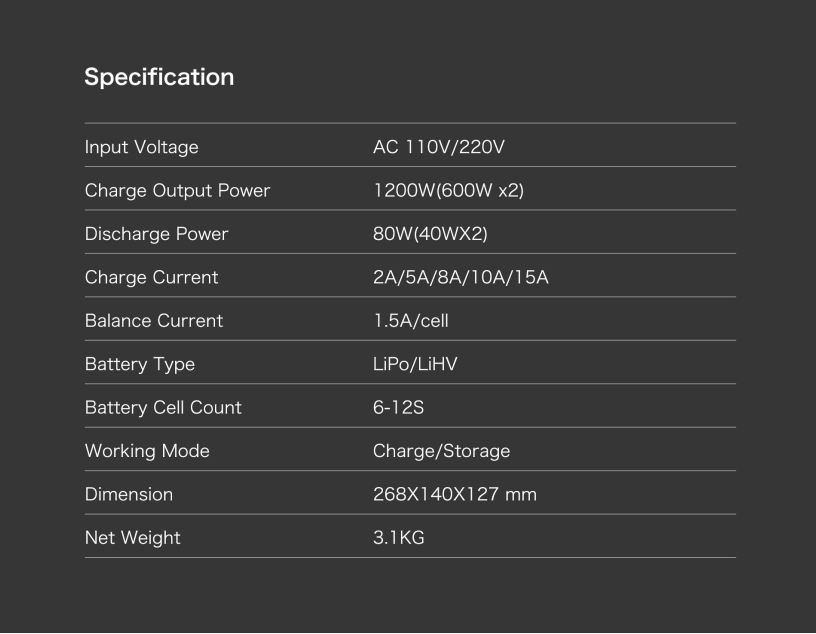This screenshot has height=634, width=816.
Task: Click the 6-12S value
Action: click(x=399, y=407)
